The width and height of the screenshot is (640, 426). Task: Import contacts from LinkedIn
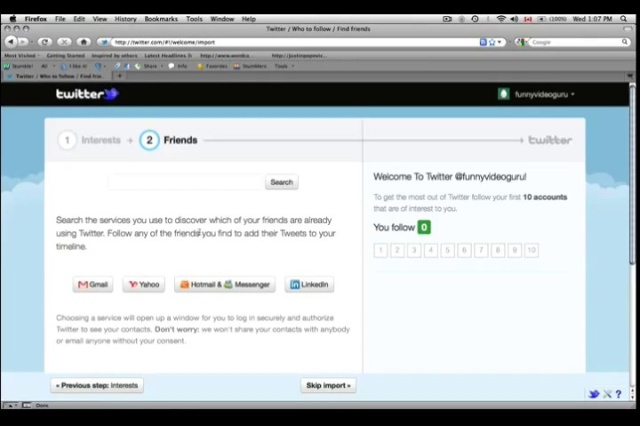coord(309,284)
